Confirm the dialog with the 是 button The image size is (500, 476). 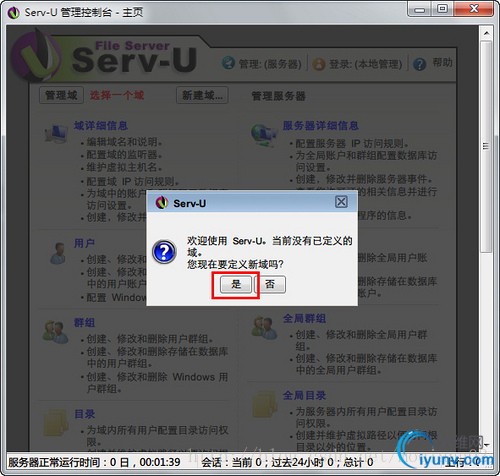tap(236, 284)
